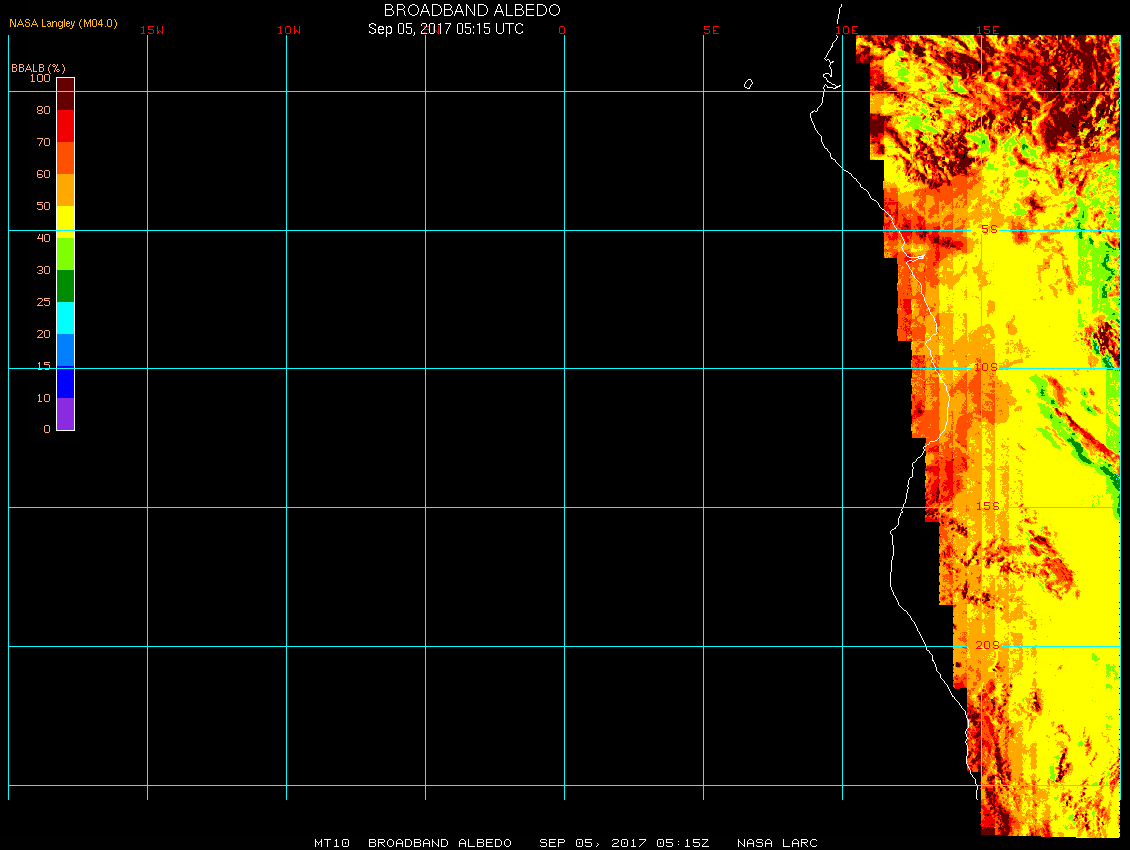
Task: Click the purple swatch in the albedo legend
Action: (65, 414)
